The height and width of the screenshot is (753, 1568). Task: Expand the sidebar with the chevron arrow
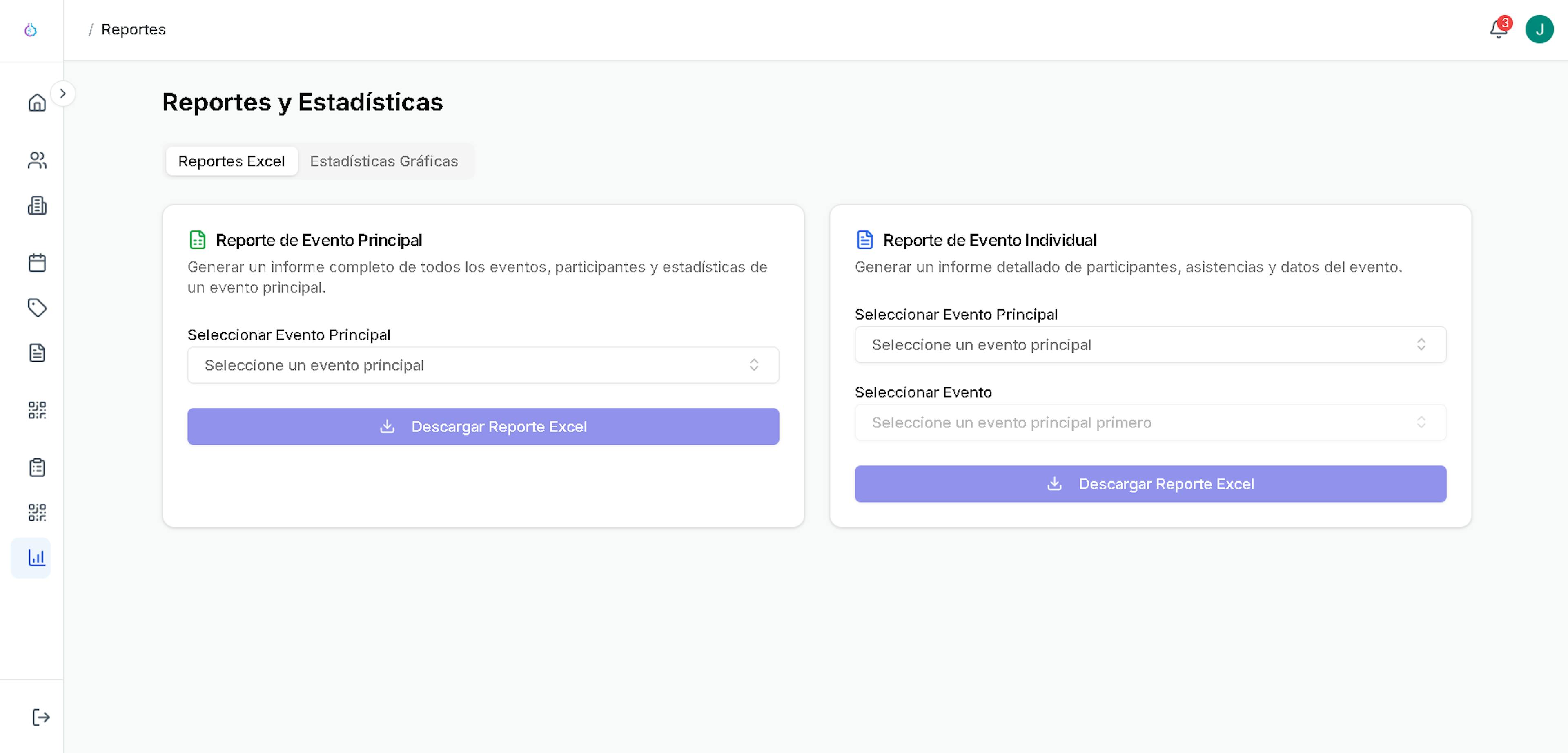[63, 94]
